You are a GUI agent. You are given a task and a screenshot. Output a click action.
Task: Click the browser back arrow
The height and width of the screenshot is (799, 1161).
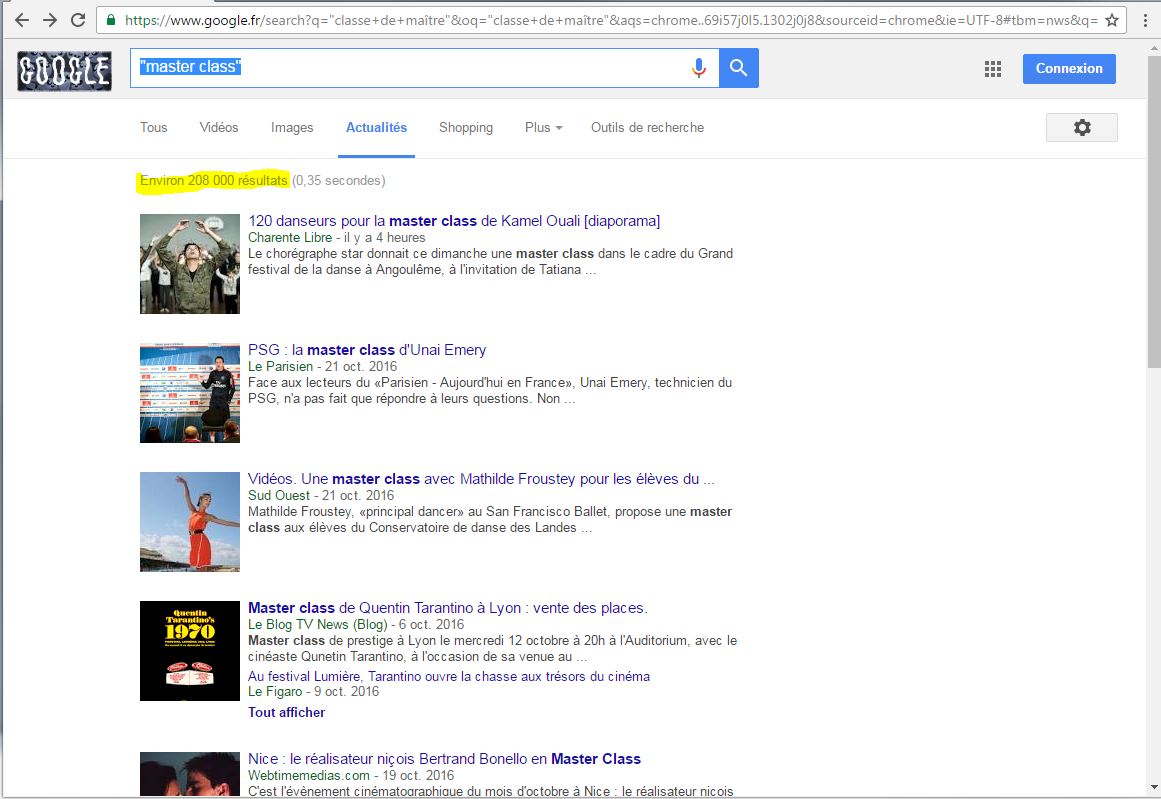point(22,20)
